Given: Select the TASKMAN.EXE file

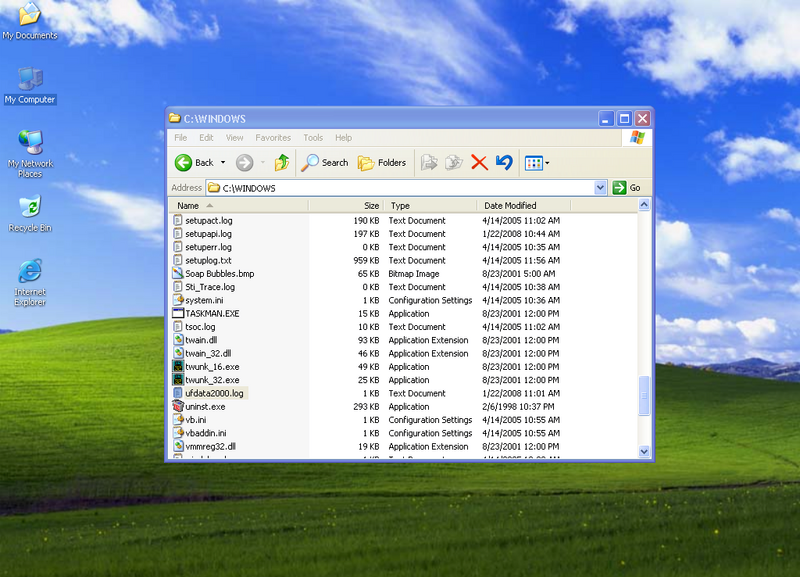Looking at the screenshot, I should [x=212, y=314].
